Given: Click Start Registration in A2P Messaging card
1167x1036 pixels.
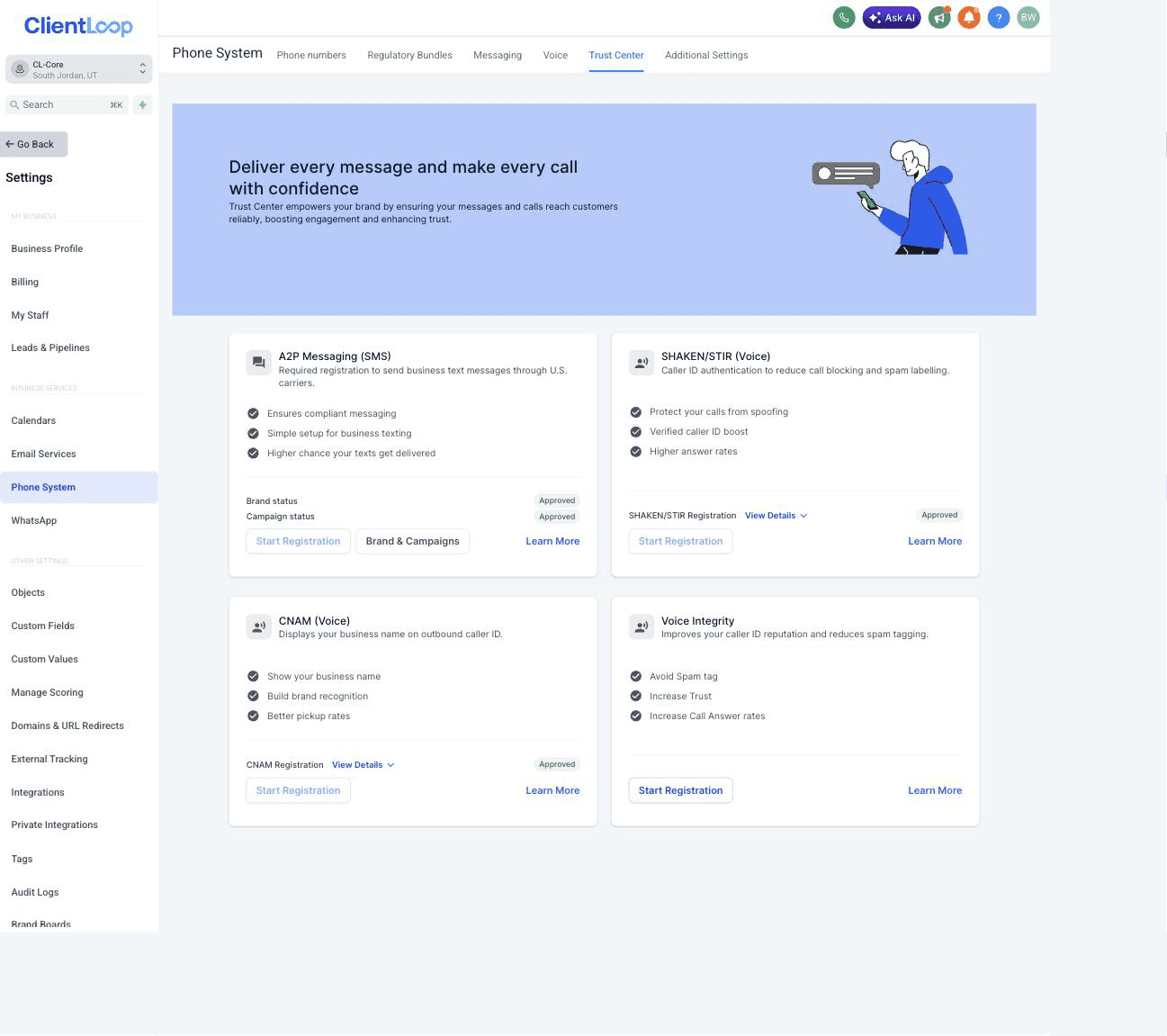Looking at the screenshot, I should tap(298, 541).
